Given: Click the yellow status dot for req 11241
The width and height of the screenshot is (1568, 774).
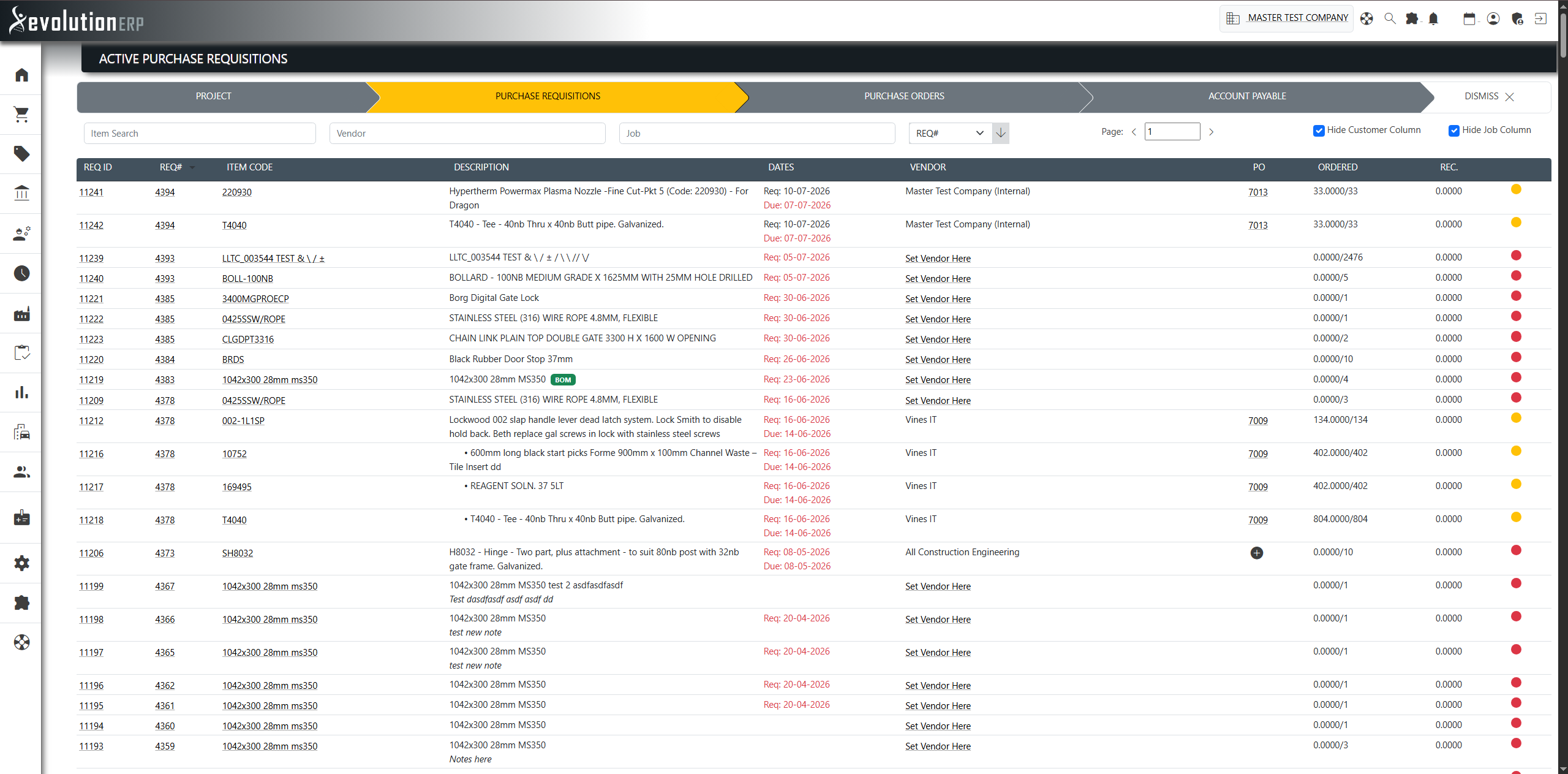Looking at the screenshot, I should coord(1516,189).
